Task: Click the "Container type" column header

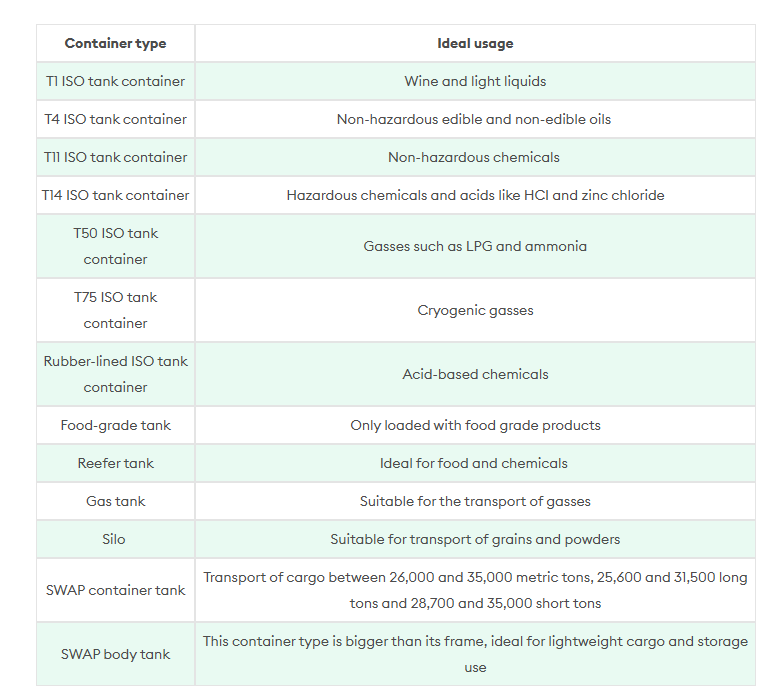Action: pyautogui.click(x=115, y=43)
